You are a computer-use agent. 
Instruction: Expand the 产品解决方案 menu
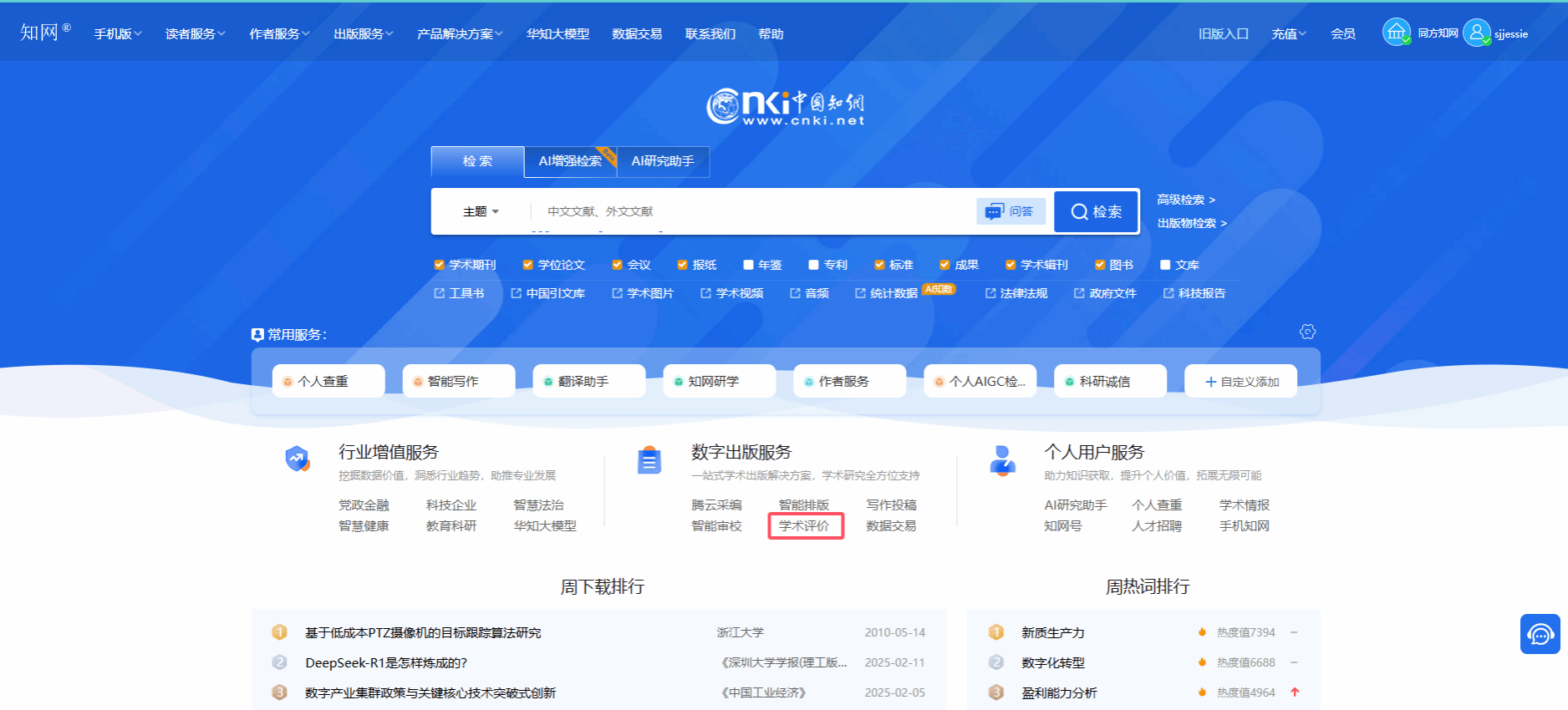click(461, 33)
